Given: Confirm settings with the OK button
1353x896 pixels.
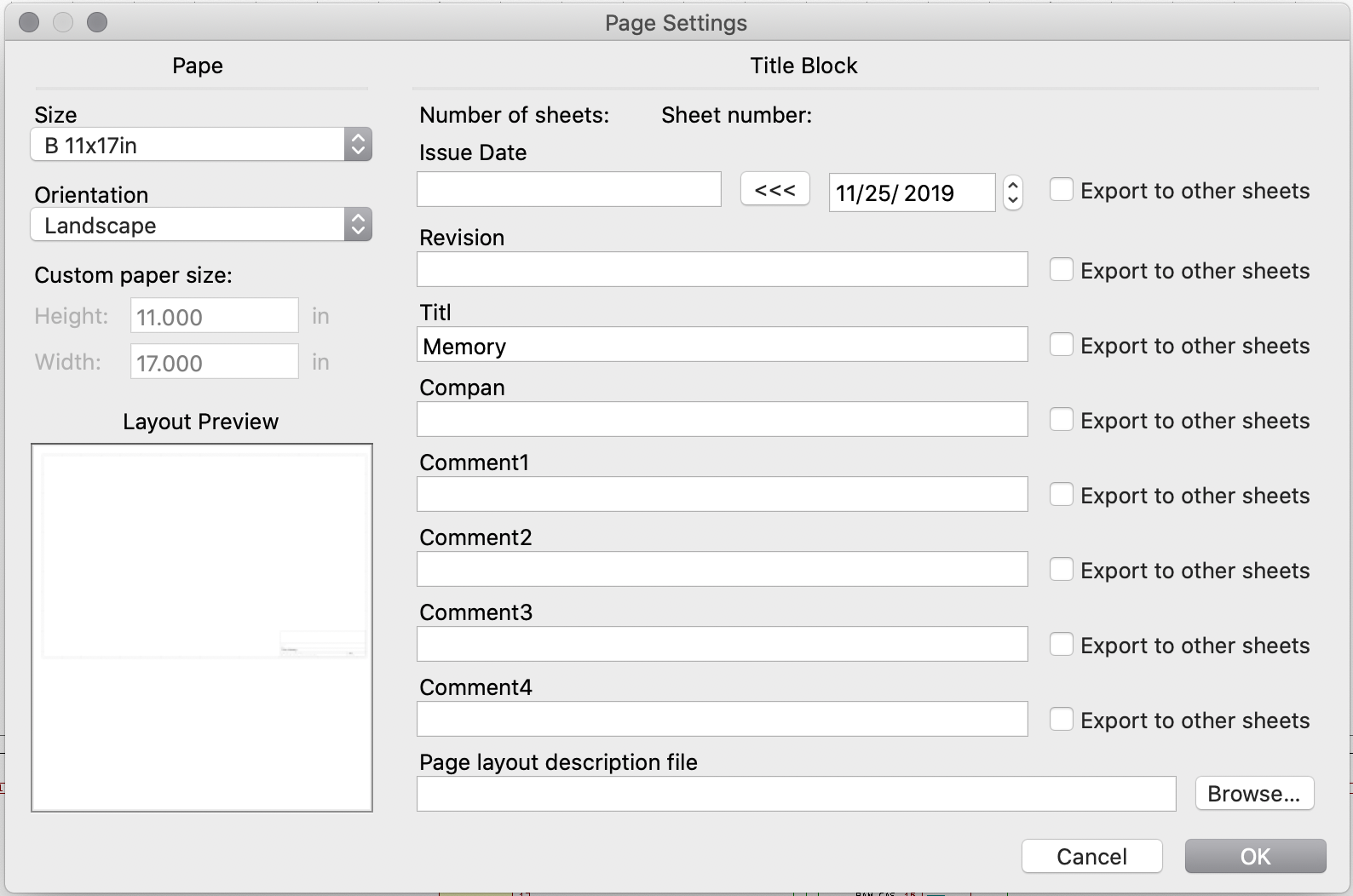Looking at the screenshot, I should (1255, 856).
